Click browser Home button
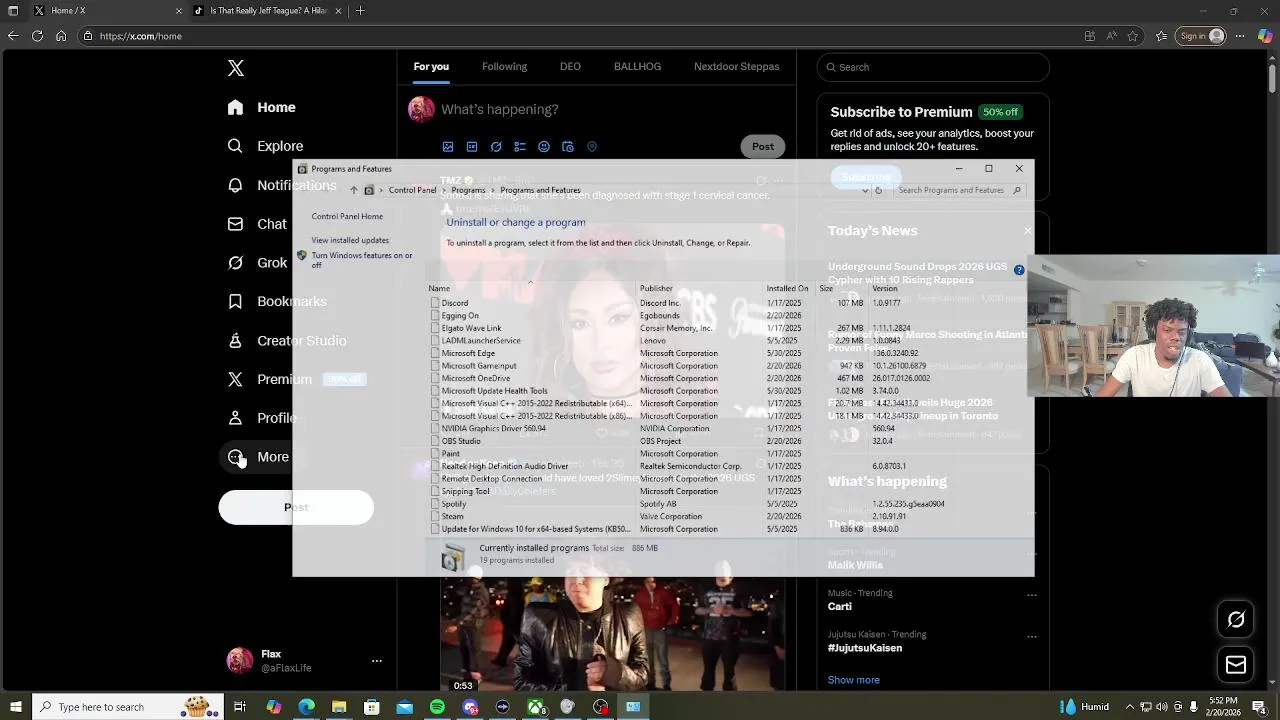The image size is (1280, 720). (61, 36)
